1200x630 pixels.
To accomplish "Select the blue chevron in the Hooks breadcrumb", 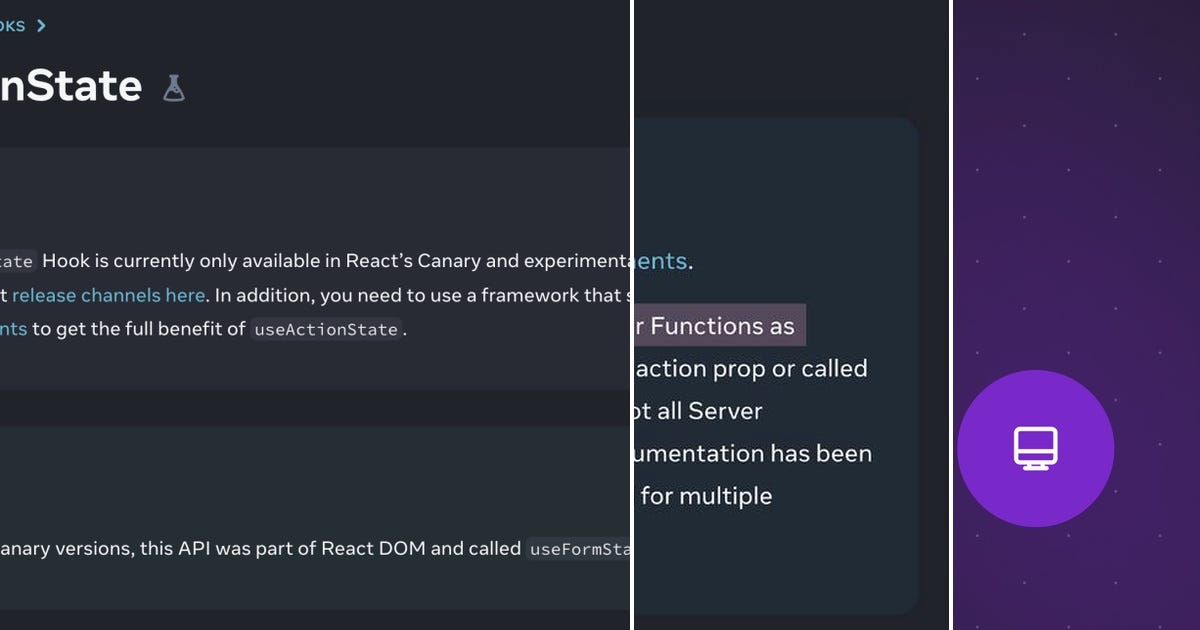I will 40,25.
